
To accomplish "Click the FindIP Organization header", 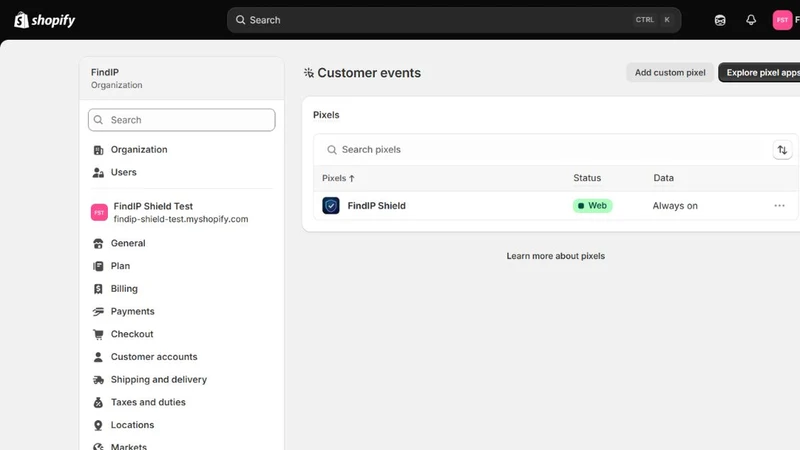I will pos(182,78).
